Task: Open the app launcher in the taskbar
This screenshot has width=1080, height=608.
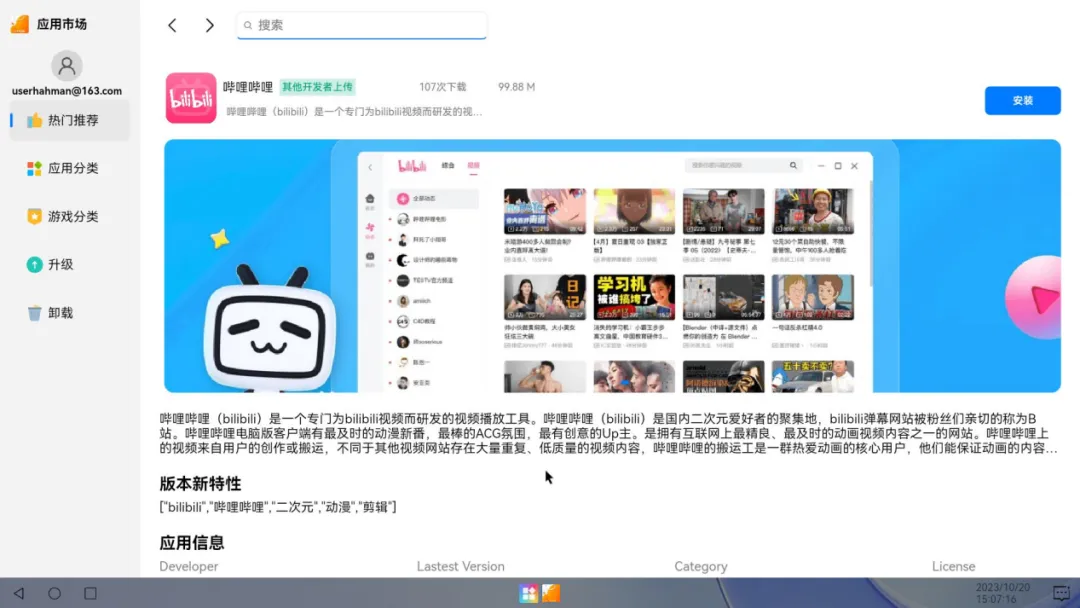Action: pyautogui.click(x=528, y=593)
